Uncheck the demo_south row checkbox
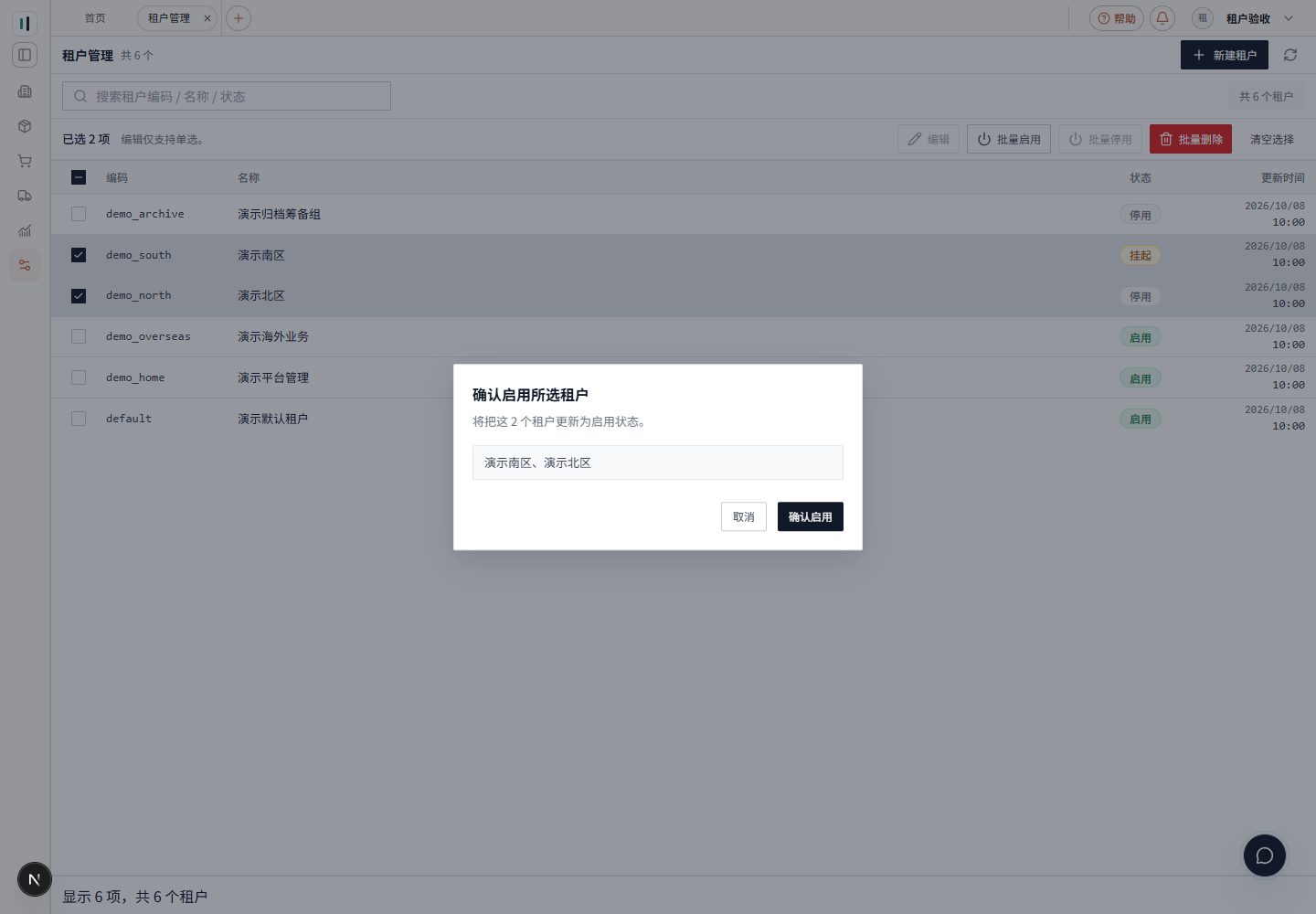The width and height of the screenshot is (1316, 914). click(x=79, y=255)
